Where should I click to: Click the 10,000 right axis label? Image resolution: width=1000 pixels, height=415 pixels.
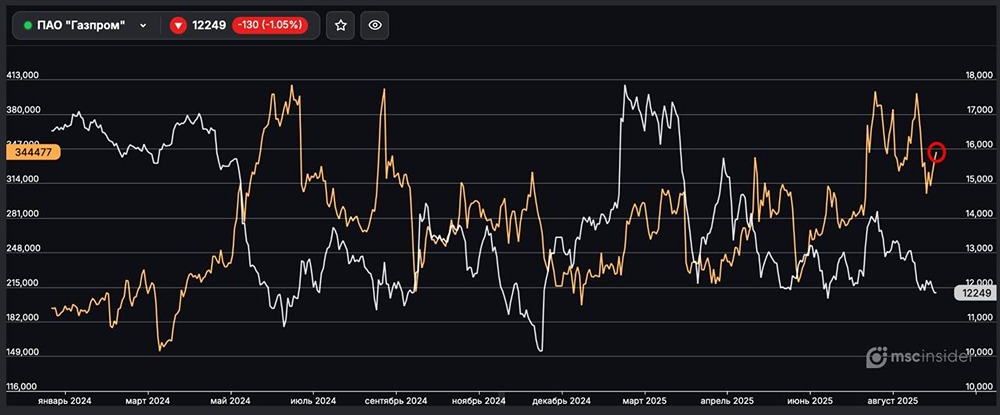click(x=976, y=387)
